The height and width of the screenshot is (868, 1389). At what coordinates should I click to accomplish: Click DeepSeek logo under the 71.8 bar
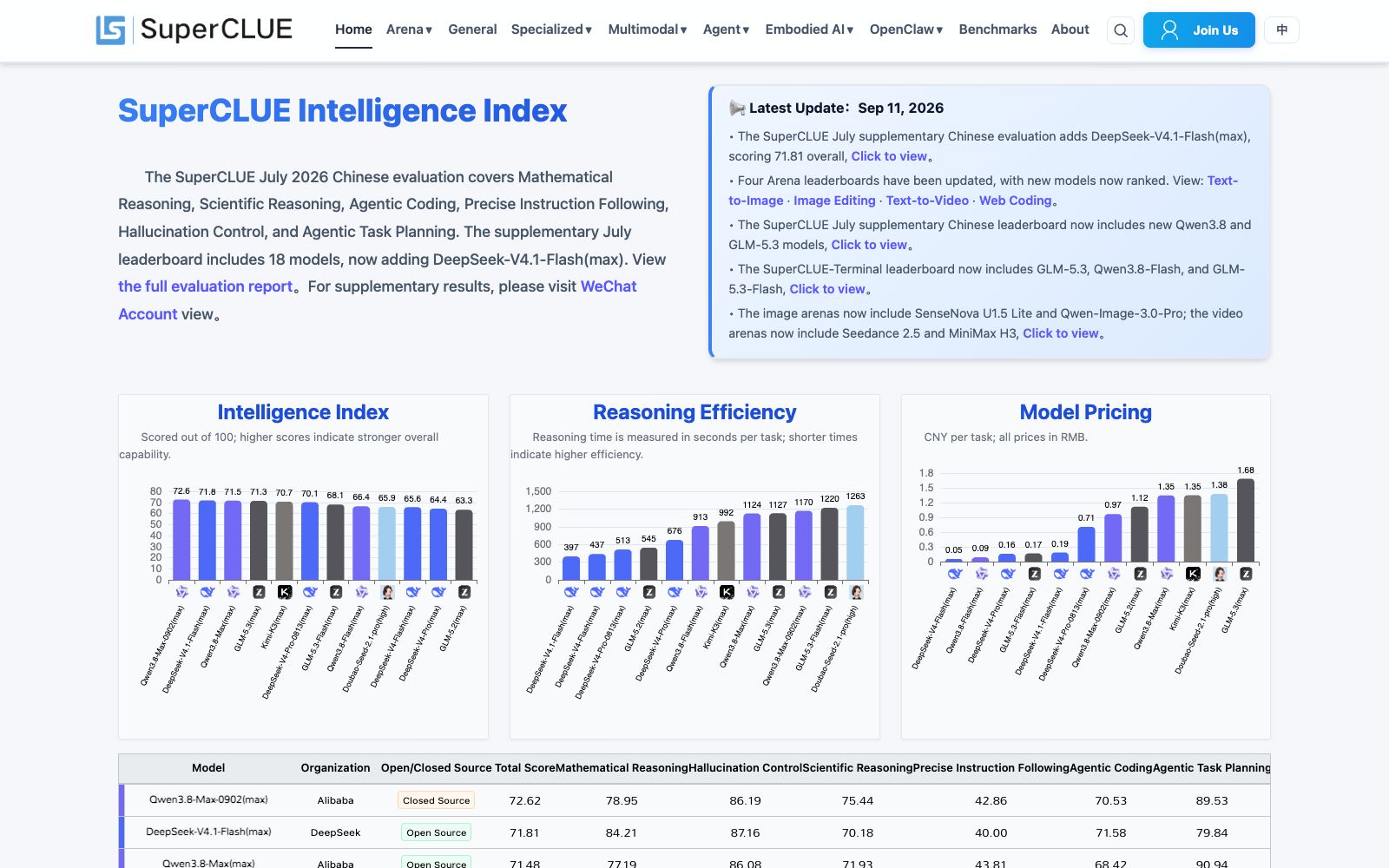click(207, 592)
